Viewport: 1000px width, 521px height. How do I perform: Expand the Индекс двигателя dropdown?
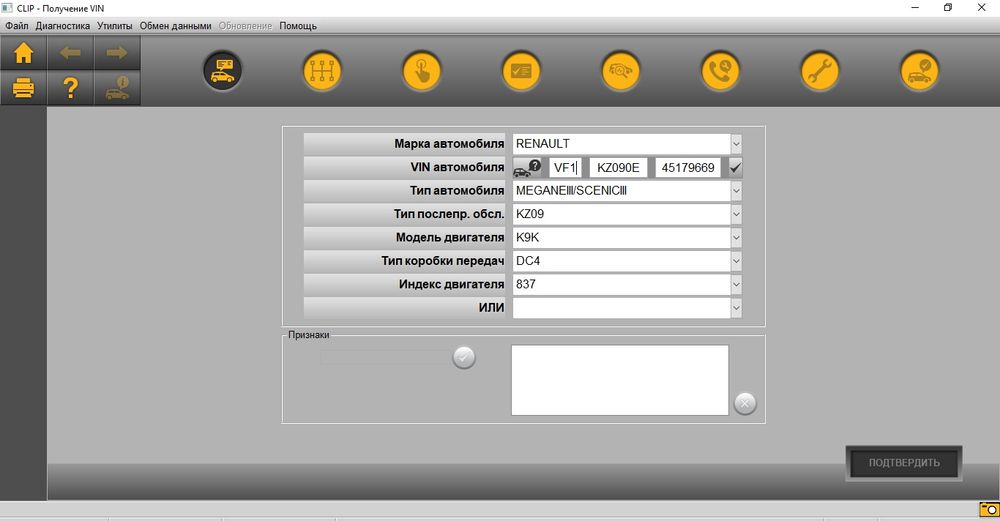click(x=736, y=284)
